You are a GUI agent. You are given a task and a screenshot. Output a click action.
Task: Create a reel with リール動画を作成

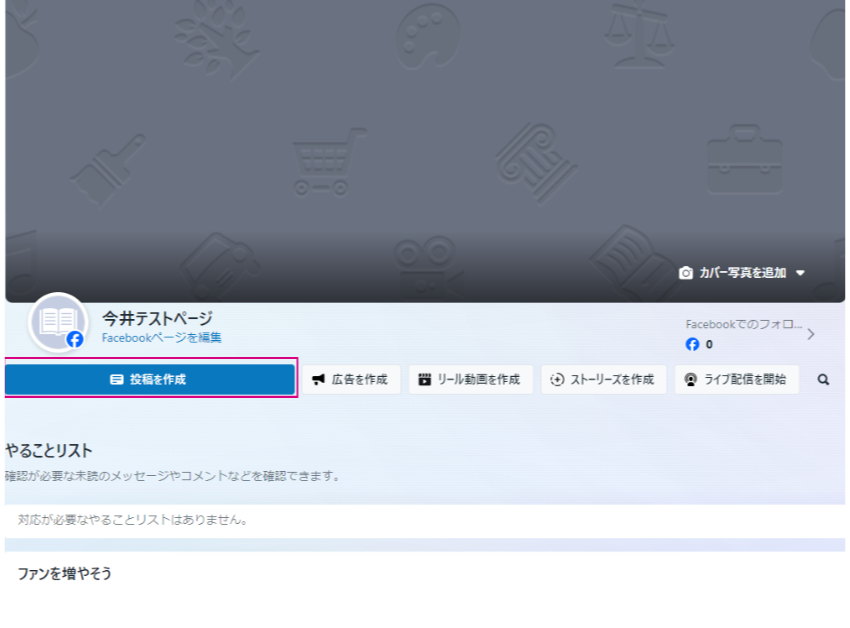[x=470, y=379]
